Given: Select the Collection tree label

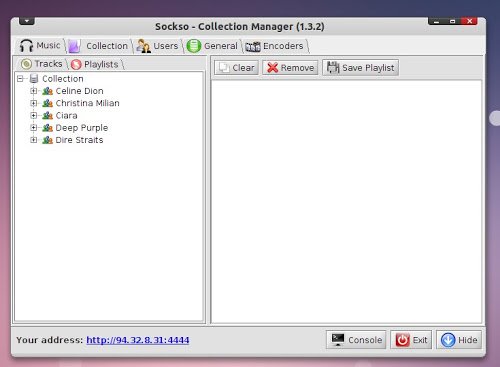Looking at the screenshot, I should [63, 79].
